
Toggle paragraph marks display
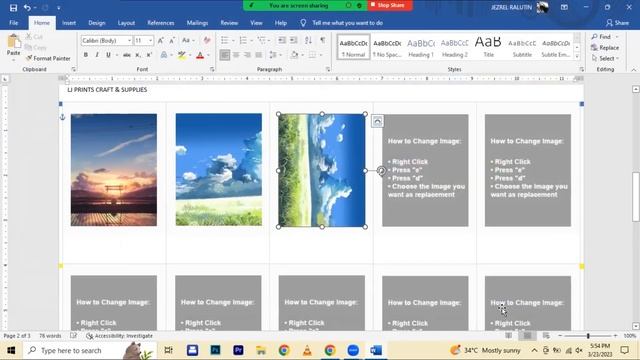[x=322, y=40]
